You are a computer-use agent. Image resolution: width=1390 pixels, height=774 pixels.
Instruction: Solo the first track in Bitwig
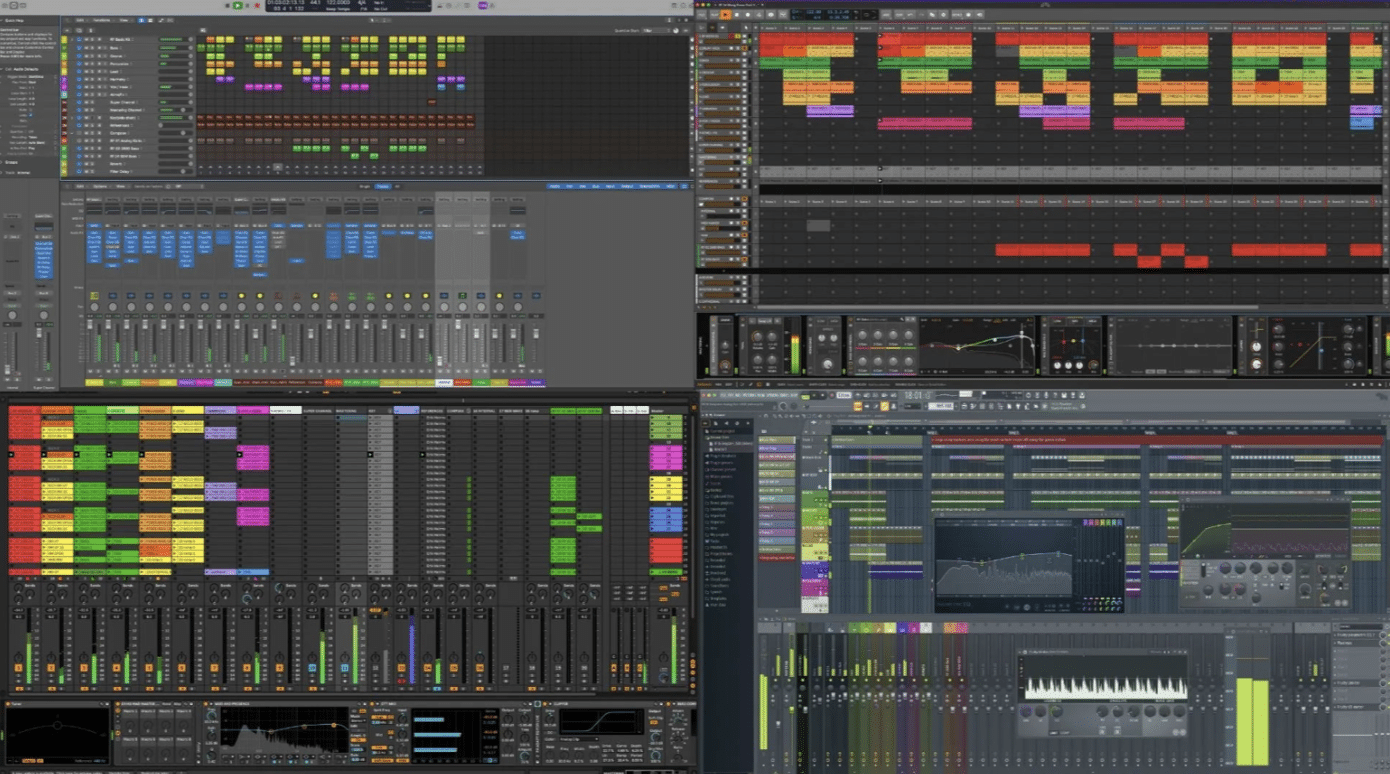739,38
